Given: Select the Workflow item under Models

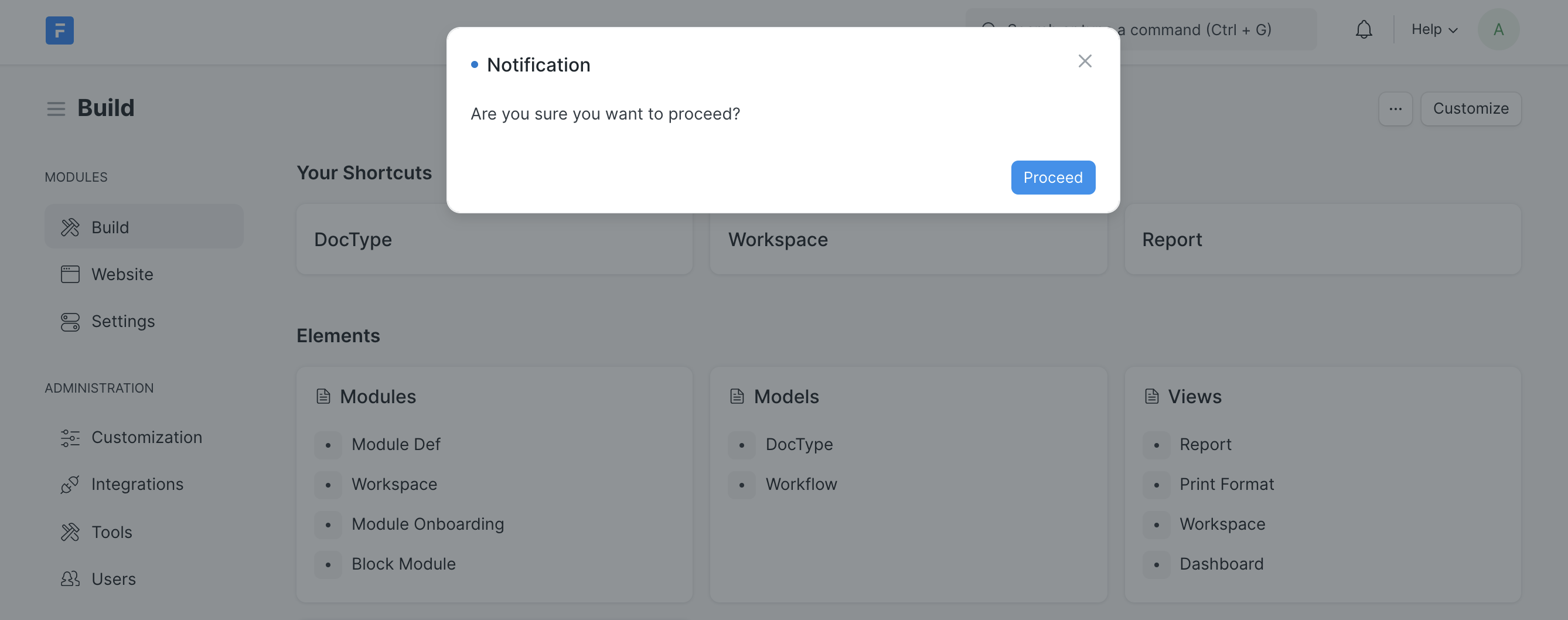Looking at the screenshot, I should pyautogui.click(x=801, y=483).
